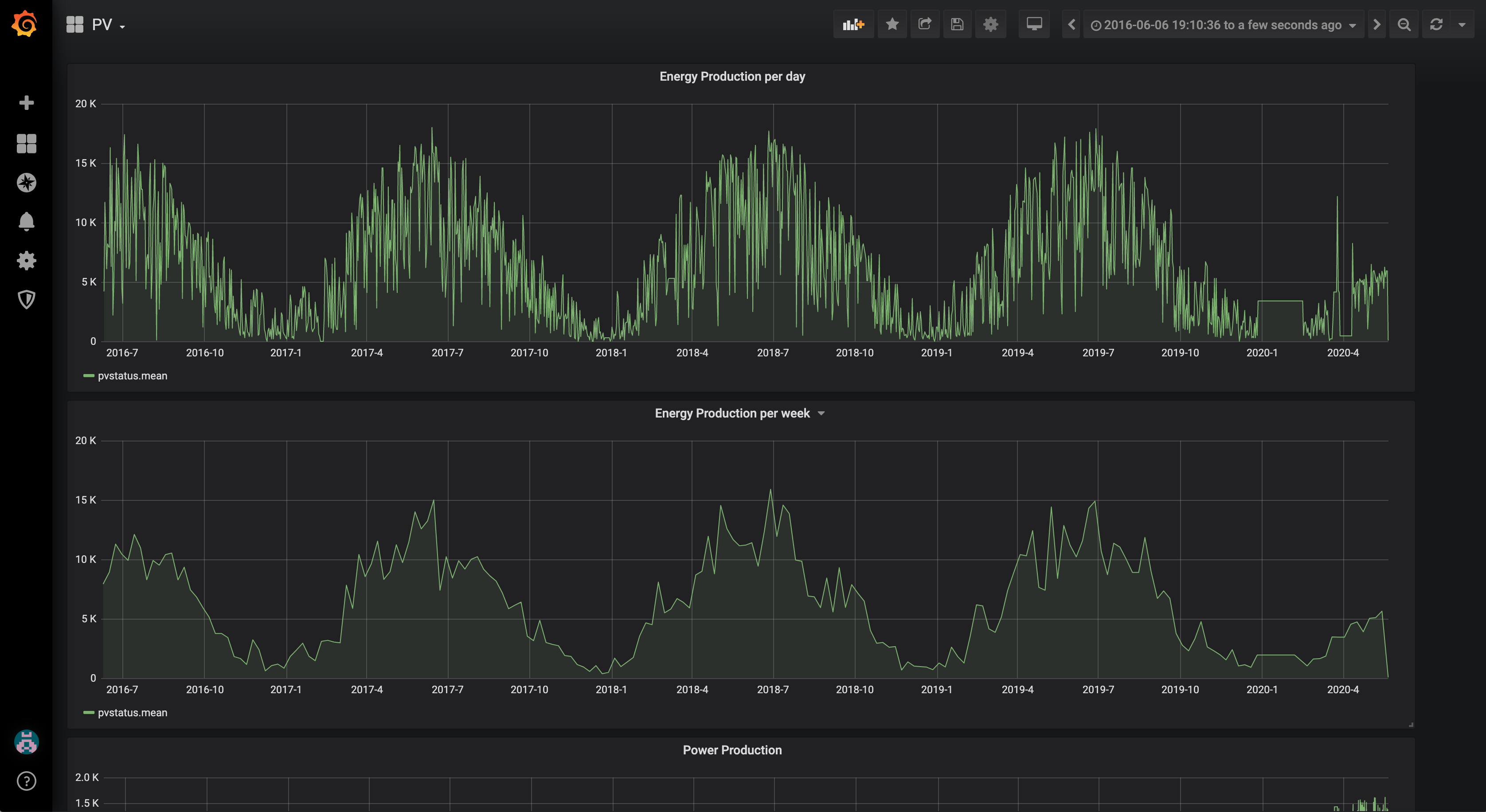
Task: Click the 20 K y-axis label in per week chart
Action: 86,440
